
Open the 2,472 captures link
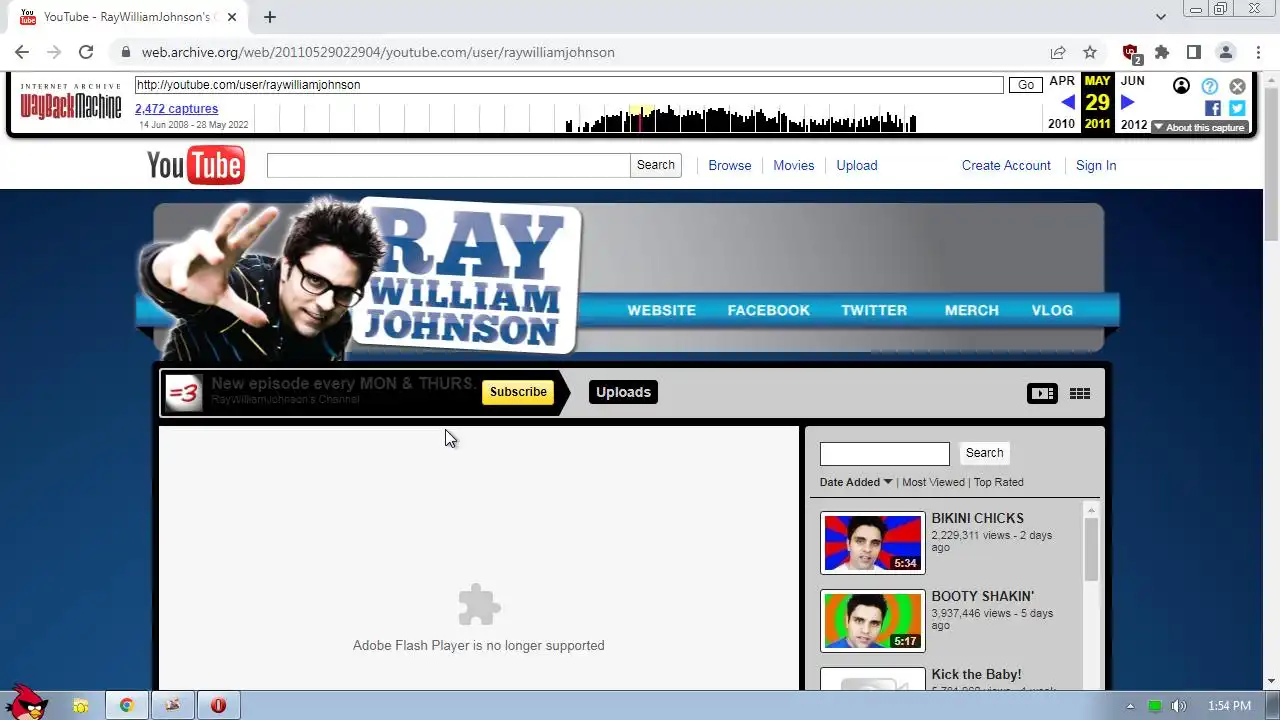click(x=176, y=109)
